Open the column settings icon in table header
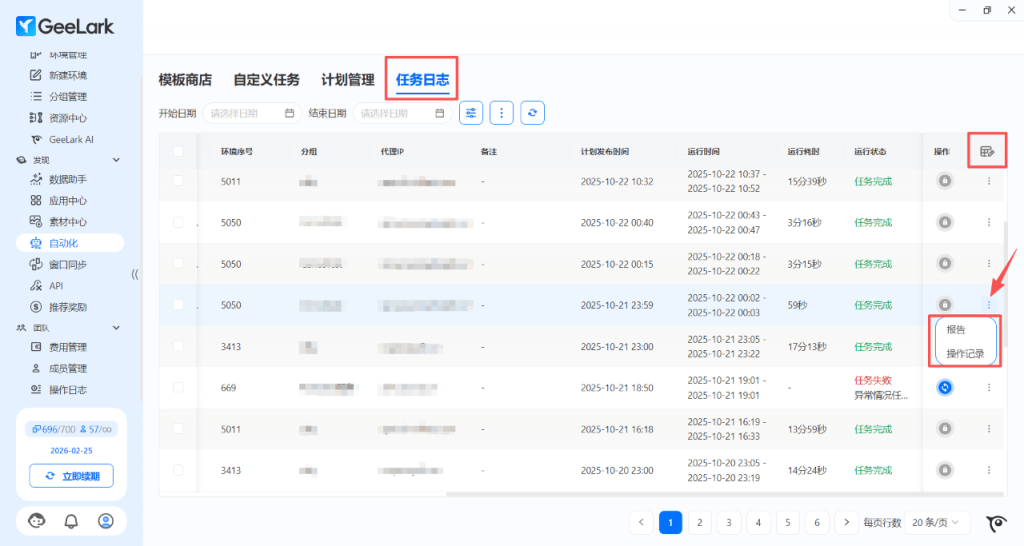This screenshot has height=546, width=1024. coord(987,151)
